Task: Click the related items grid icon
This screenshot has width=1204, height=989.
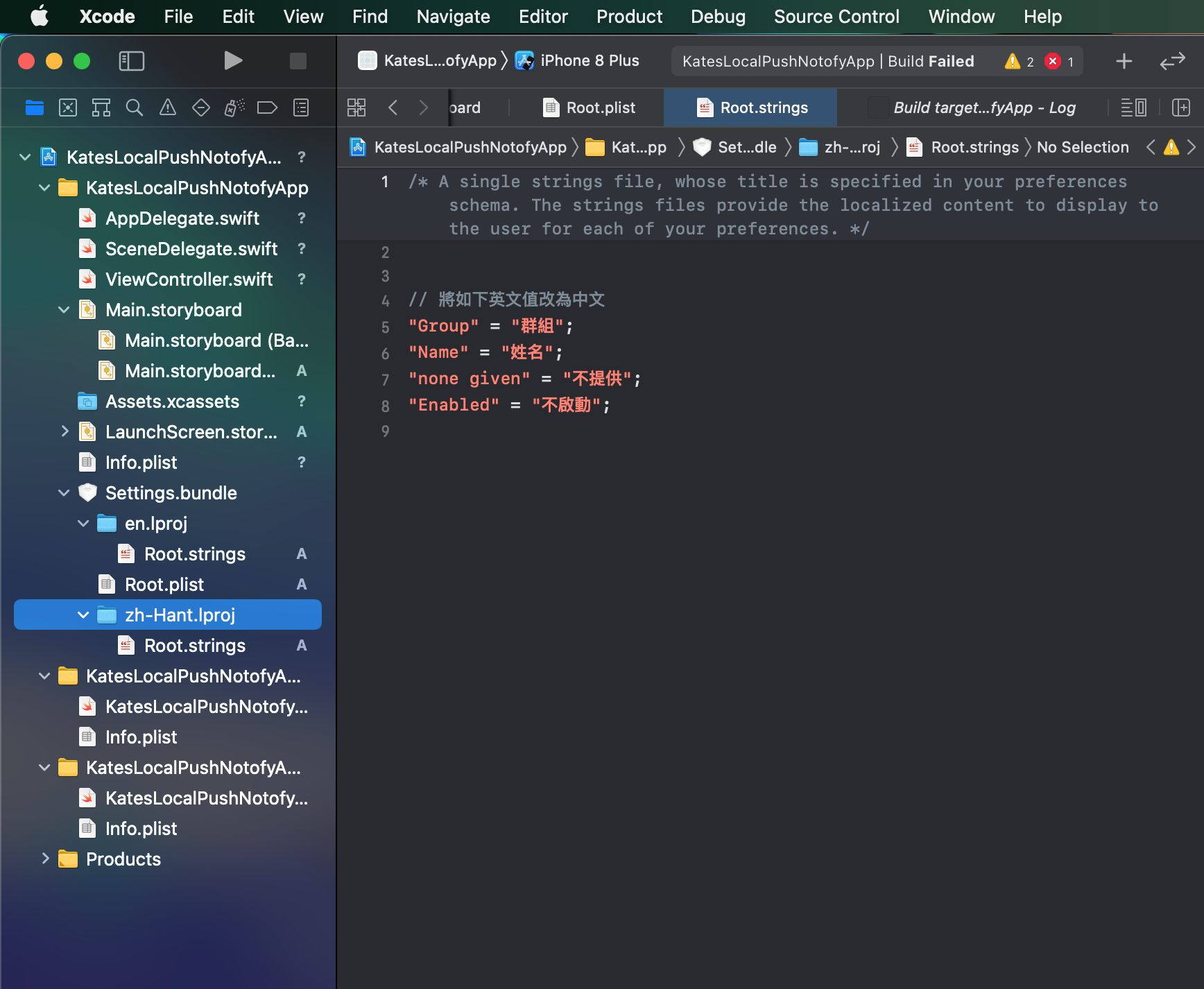Action: (x=356, y=108)
